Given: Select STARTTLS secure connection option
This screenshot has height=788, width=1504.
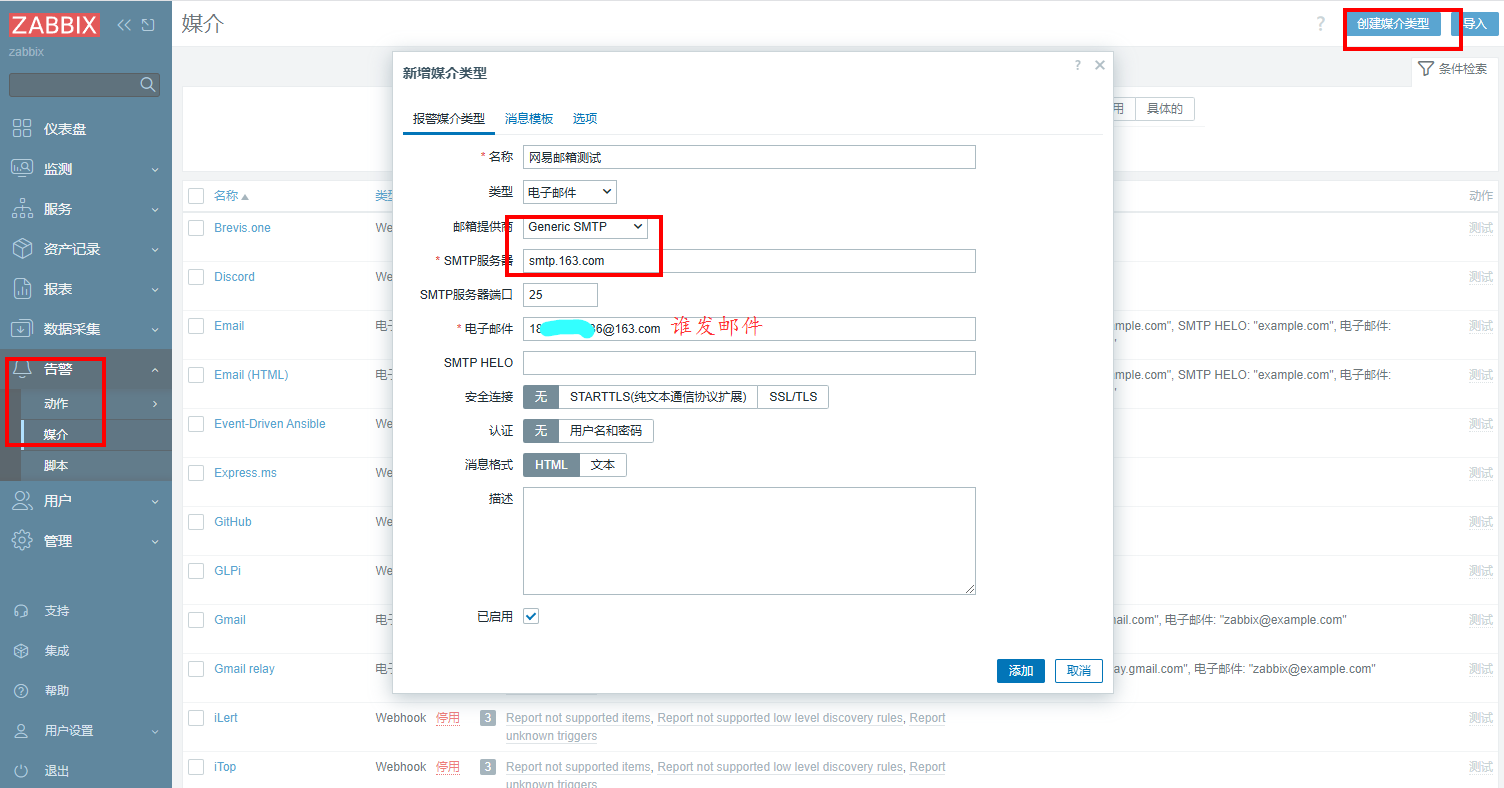Looking at the screenshot, I should (658, 397).
